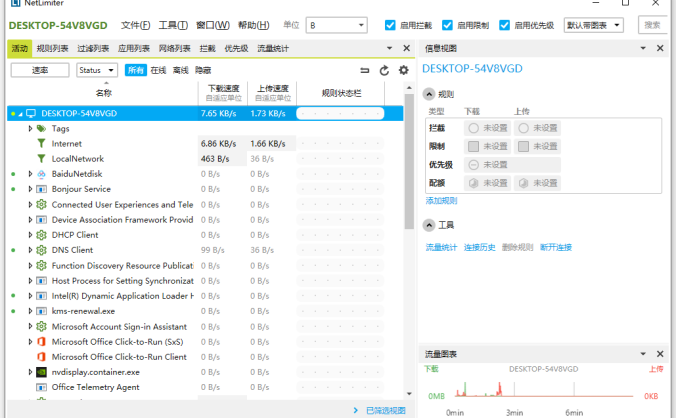Open the Status dropdown filter

97,70
